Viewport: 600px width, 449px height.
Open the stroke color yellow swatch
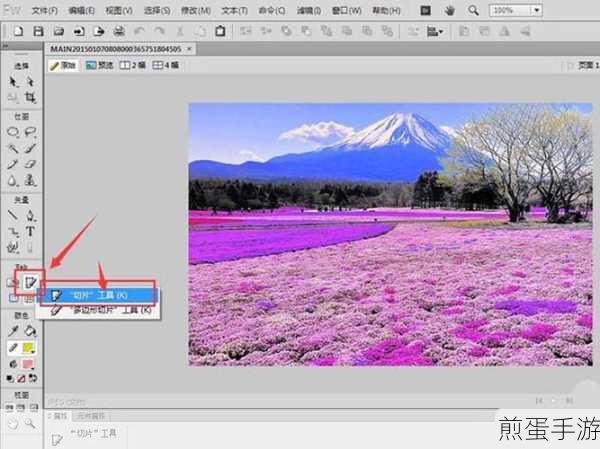pos(29,348)
